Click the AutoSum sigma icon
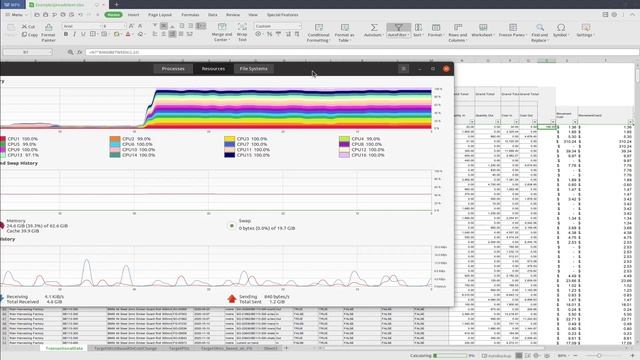The height and width of the screenshot is (360, 640). (x=373, y=27)
